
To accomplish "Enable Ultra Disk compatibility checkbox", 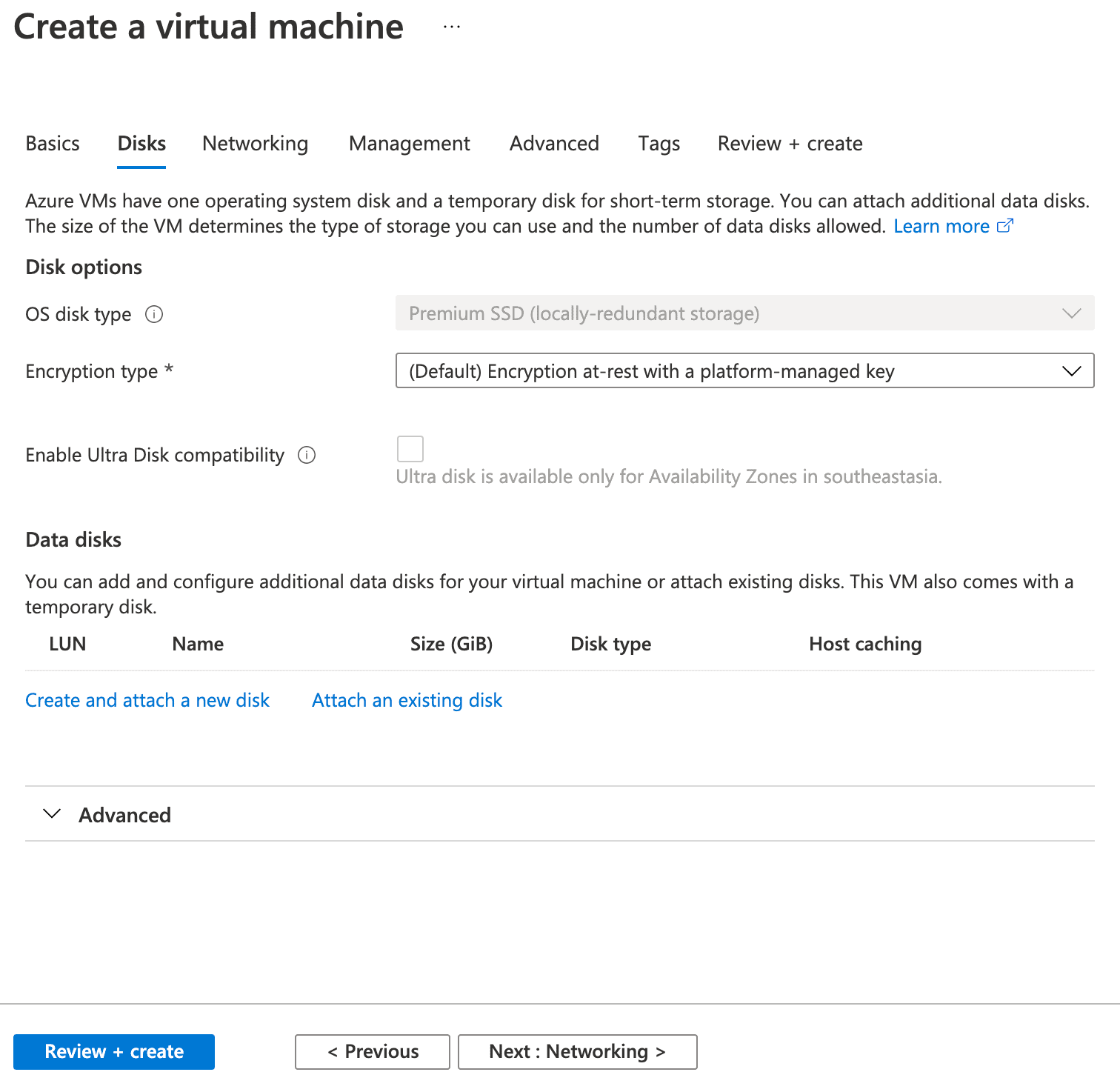I will click(x=410, y=449).
